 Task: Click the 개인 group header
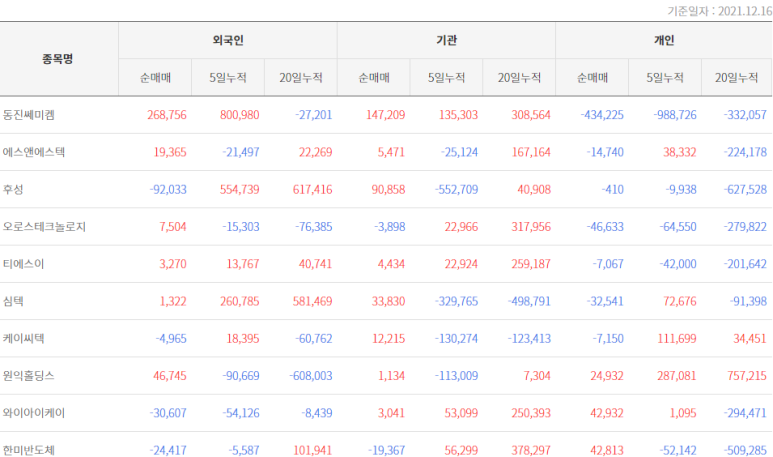pos(664,40)
